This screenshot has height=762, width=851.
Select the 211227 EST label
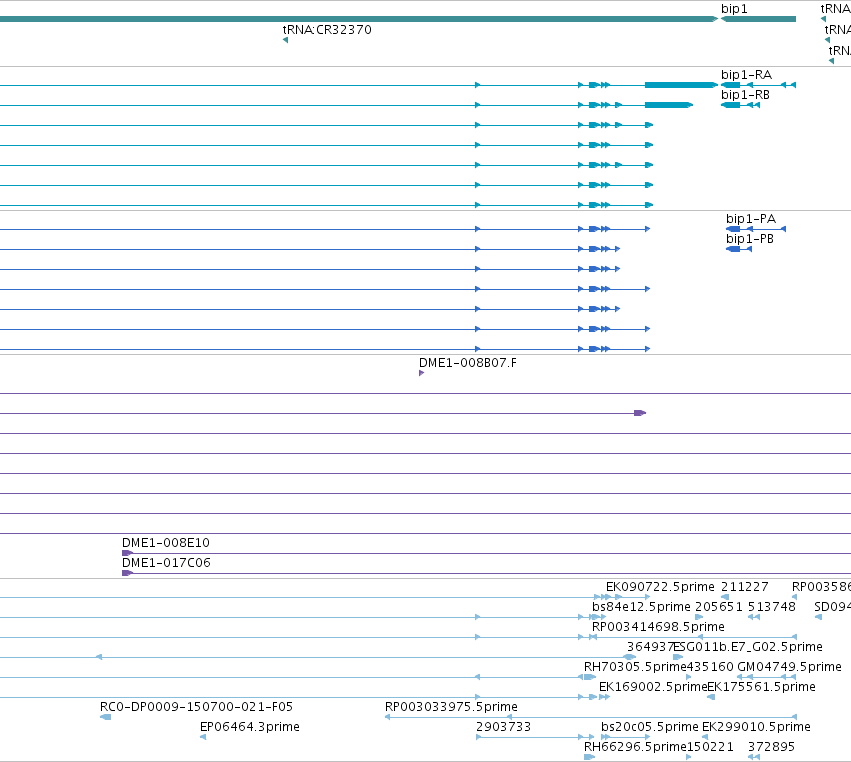(x=745, y=587)
